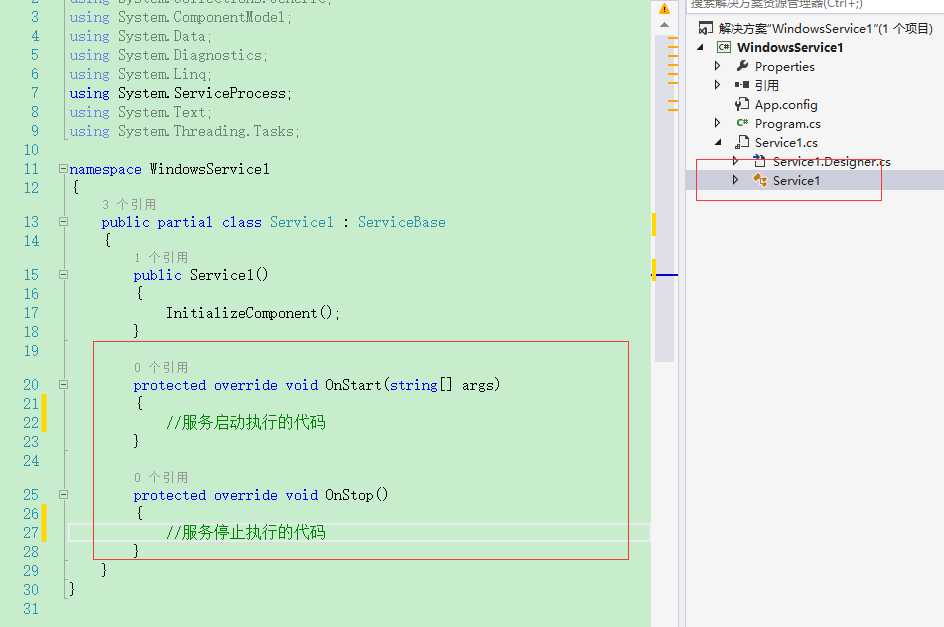Screen dimensions: 944x627
Task: Click the comment '//服务启动执行的代码'
Action: coord(246,422)
